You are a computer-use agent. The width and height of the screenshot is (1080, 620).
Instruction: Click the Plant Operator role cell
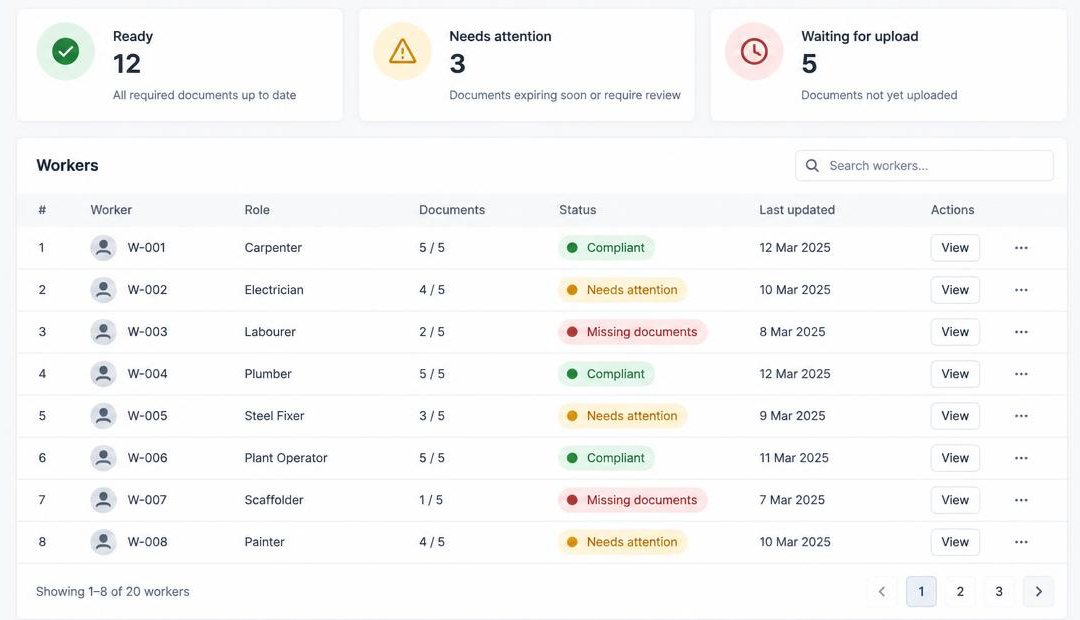[286, 458]
